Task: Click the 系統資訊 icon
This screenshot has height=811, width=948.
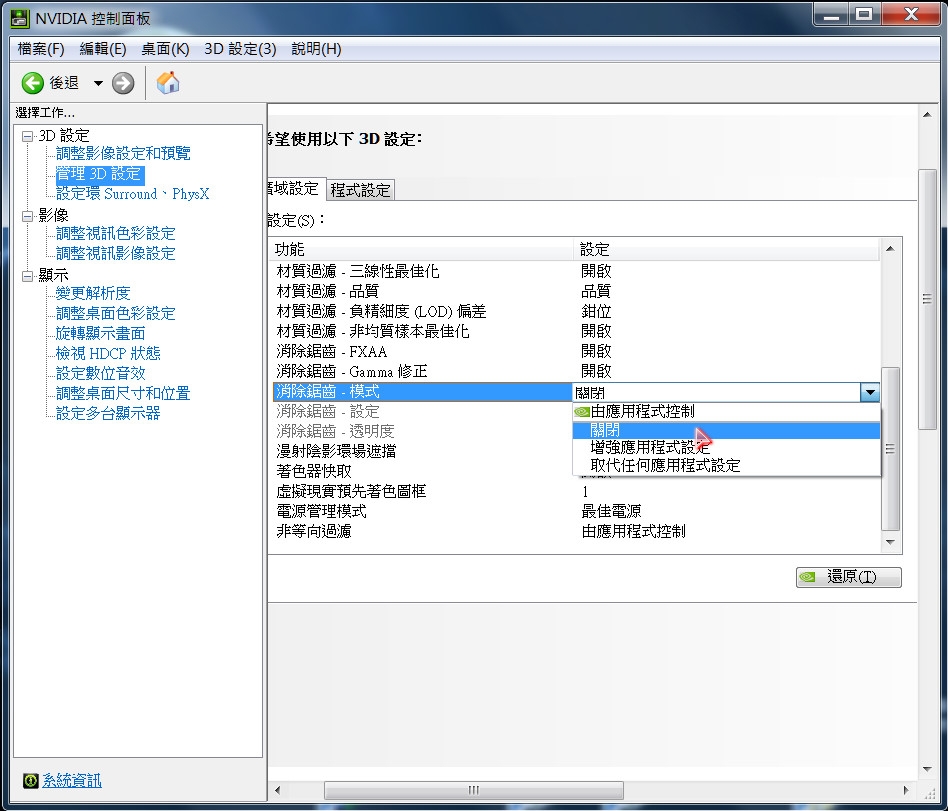Action: coord(30,781)
